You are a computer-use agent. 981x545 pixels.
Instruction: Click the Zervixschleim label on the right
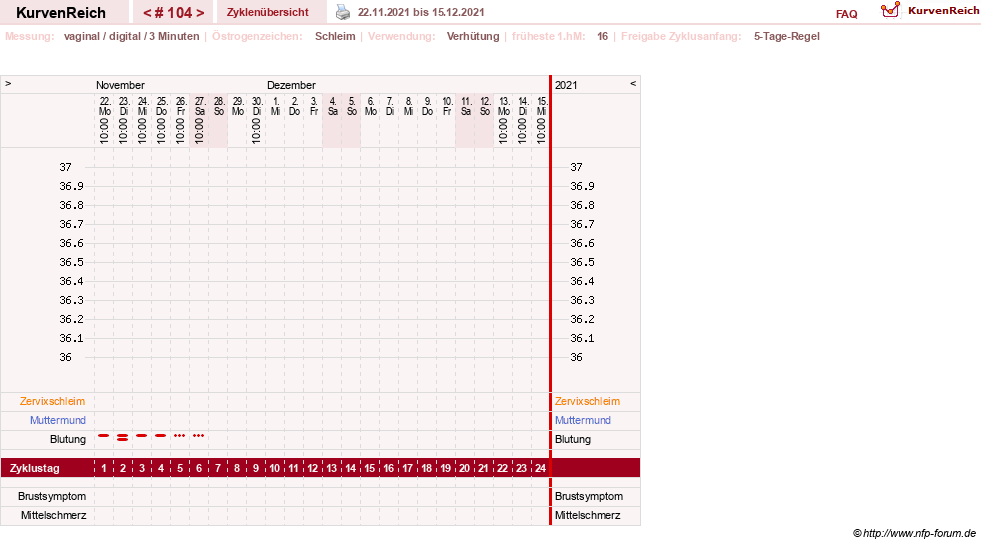(x=587, y=401)
